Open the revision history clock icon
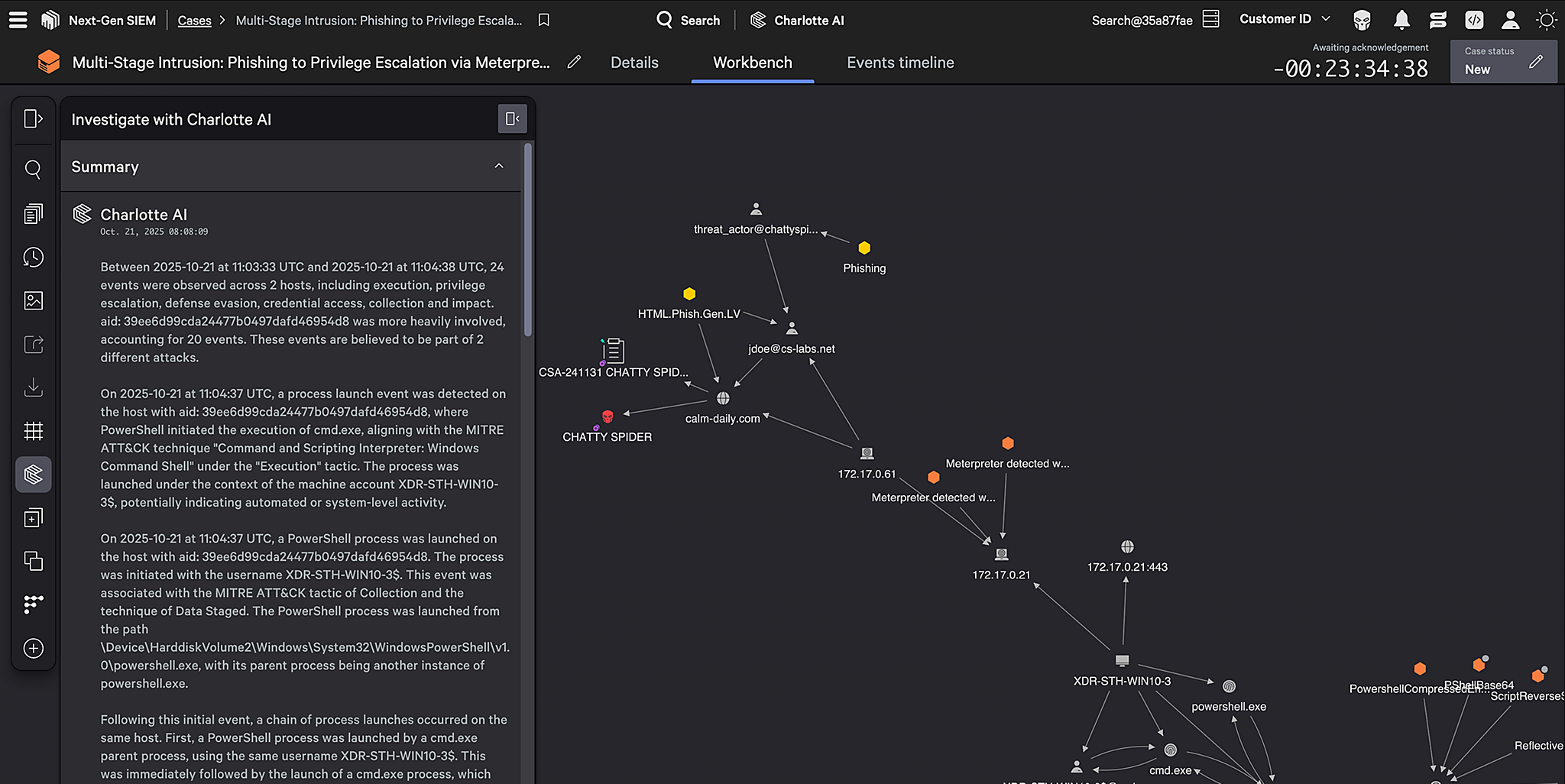The width and height of the screenshot is (1565, 784). [x=34, y=257]
